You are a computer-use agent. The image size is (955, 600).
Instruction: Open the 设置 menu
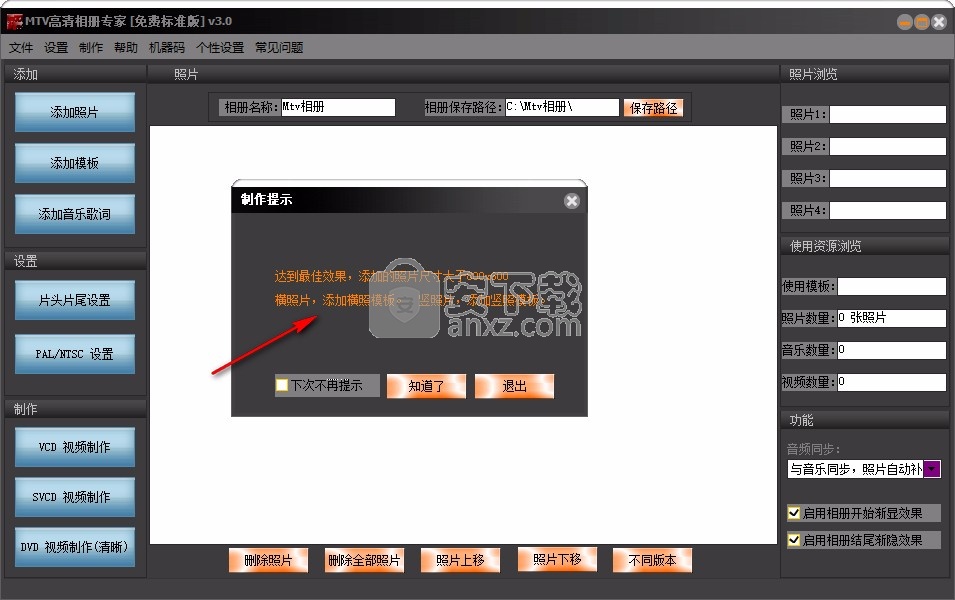55,48
